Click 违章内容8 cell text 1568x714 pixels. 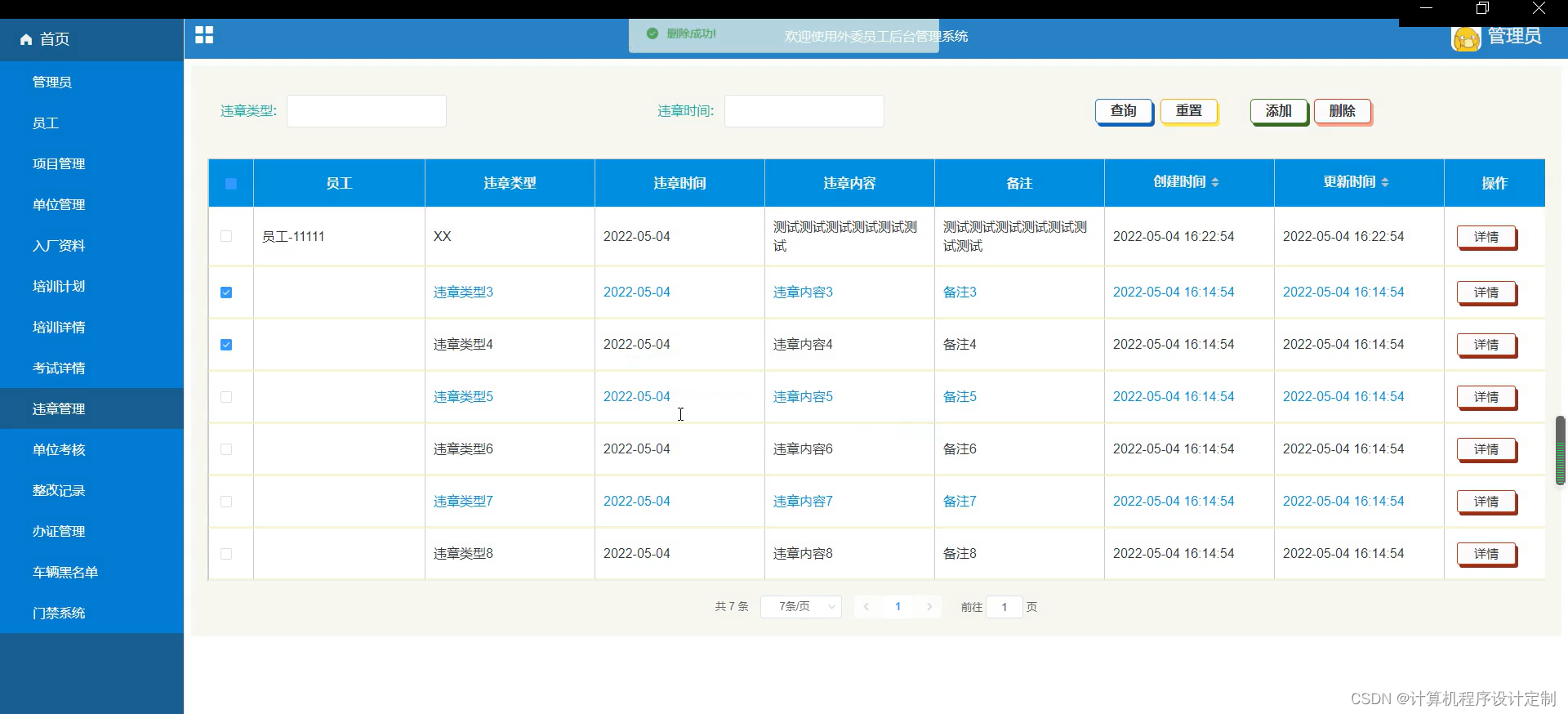(x=803, y=554)
